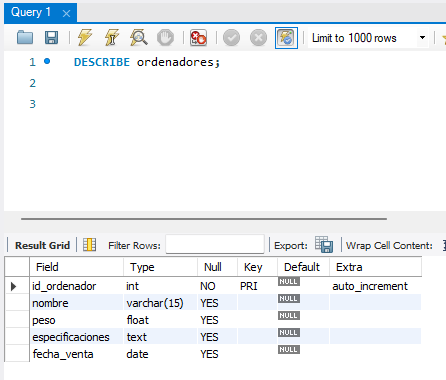Select the fecha_venta field cell

point(76,354)
